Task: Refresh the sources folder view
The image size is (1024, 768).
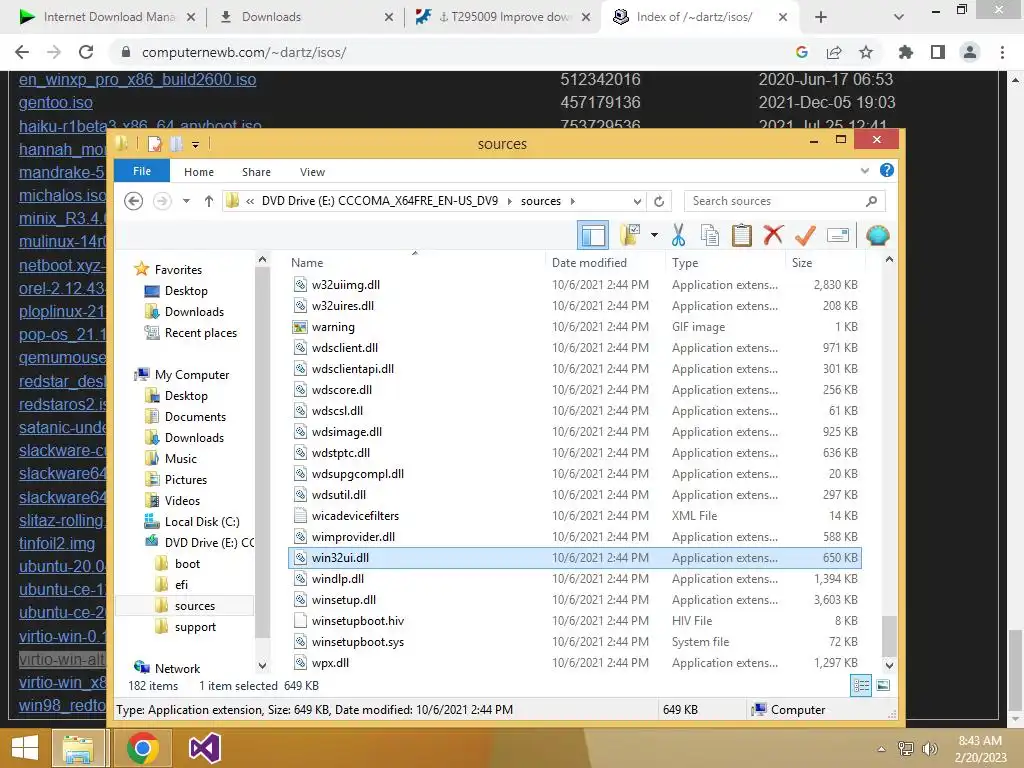Action: (x=659, y=201)
